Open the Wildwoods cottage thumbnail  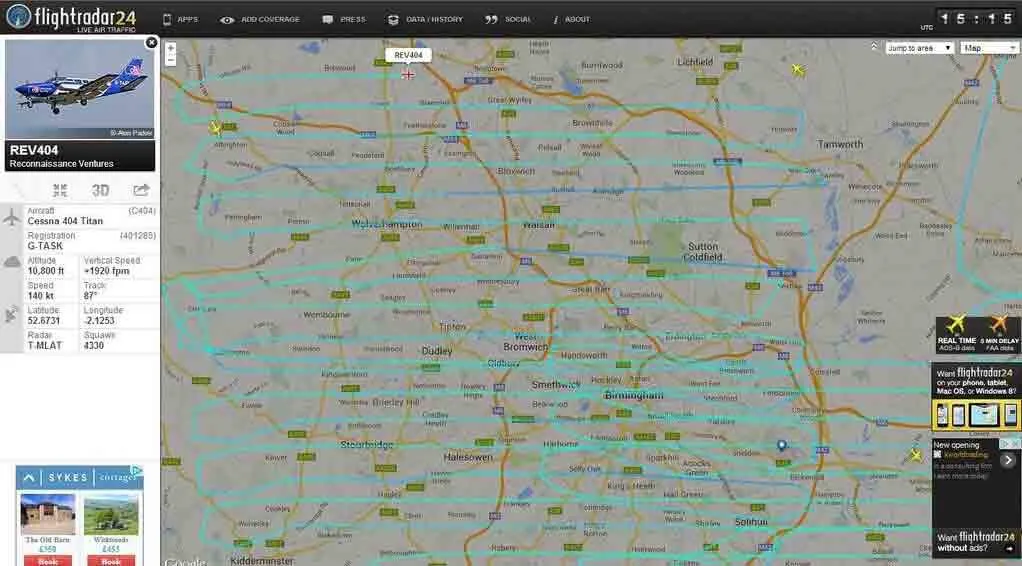point(111,514)
